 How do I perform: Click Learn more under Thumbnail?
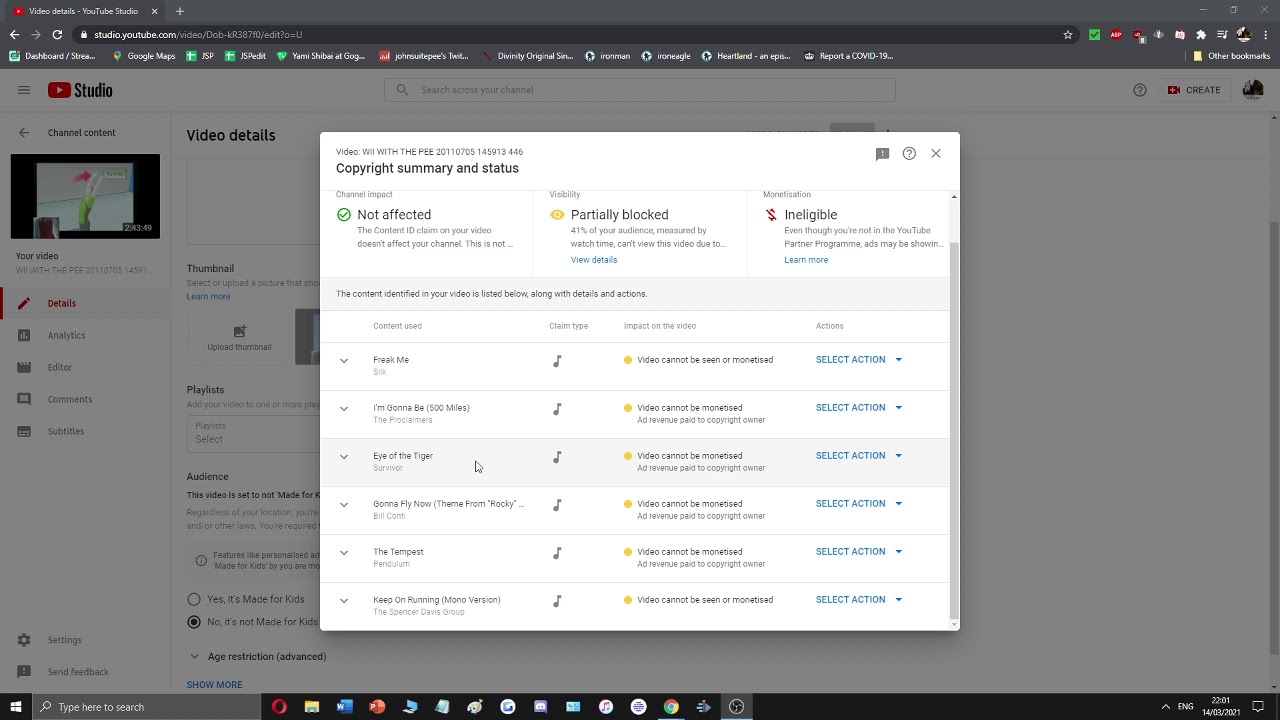tap(208, 296)
